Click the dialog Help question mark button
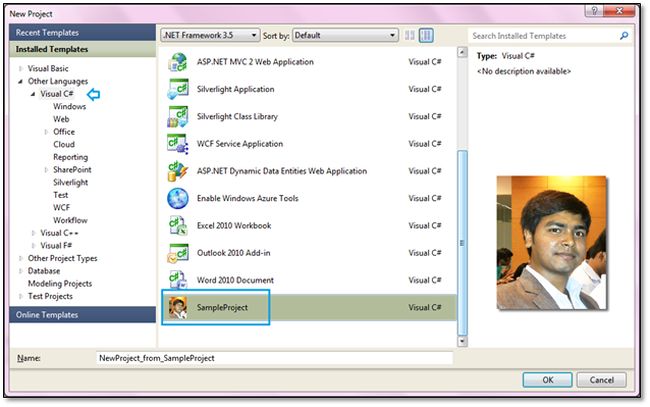Image resolution: width=650 pixels, height=407 pixels. (594, 11)
